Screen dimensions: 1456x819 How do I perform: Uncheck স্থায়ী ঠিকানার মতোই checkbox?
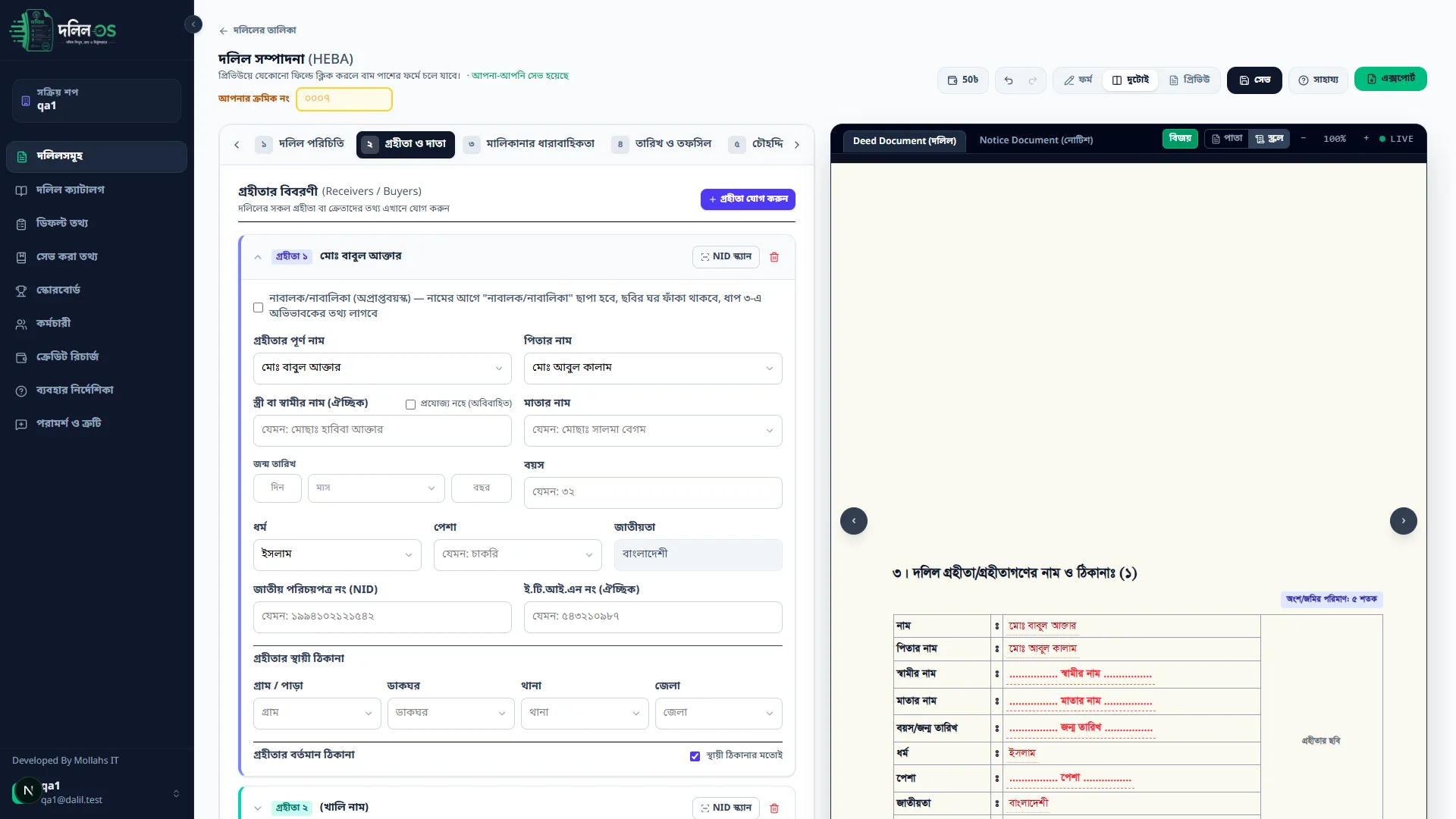click(x=695, y=756)
